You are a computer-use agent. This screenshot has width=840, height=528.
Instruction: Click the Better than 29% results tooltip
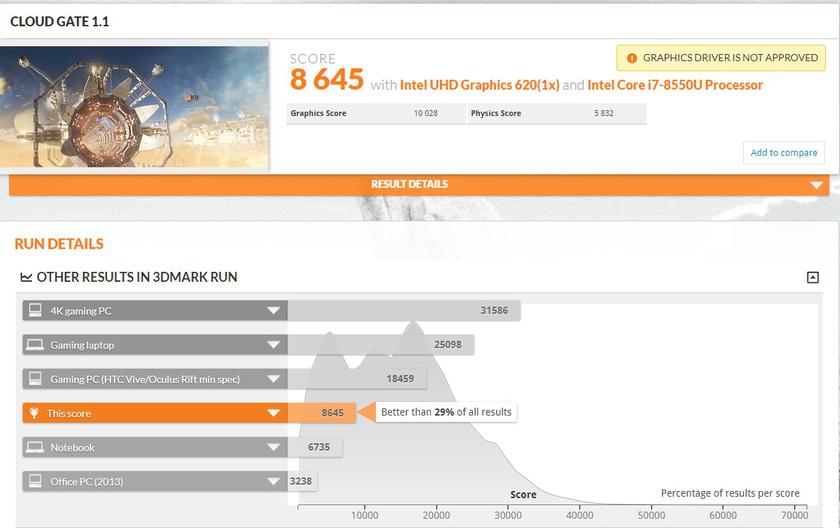[445, 412]
